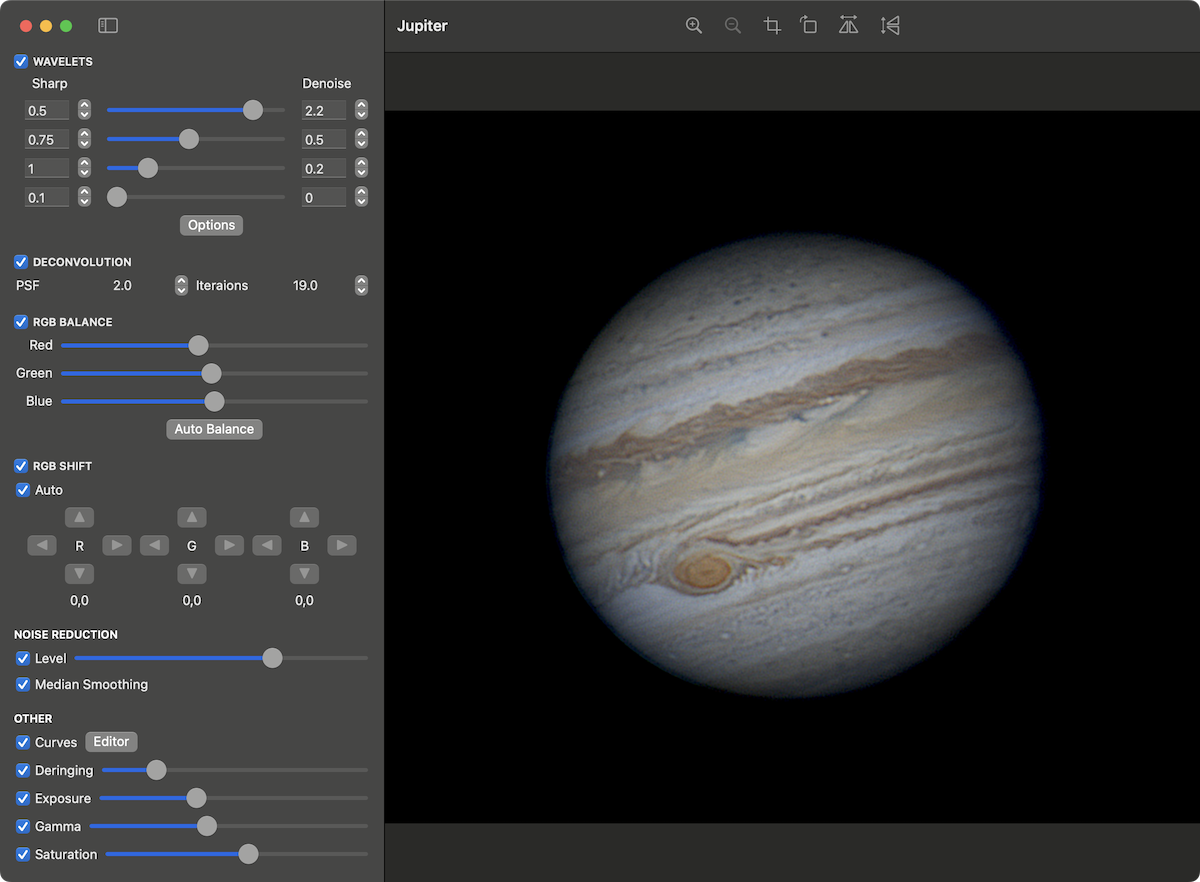Click the first Sharp value field
Screen dimensions: 1200x882
click(46, 110)
